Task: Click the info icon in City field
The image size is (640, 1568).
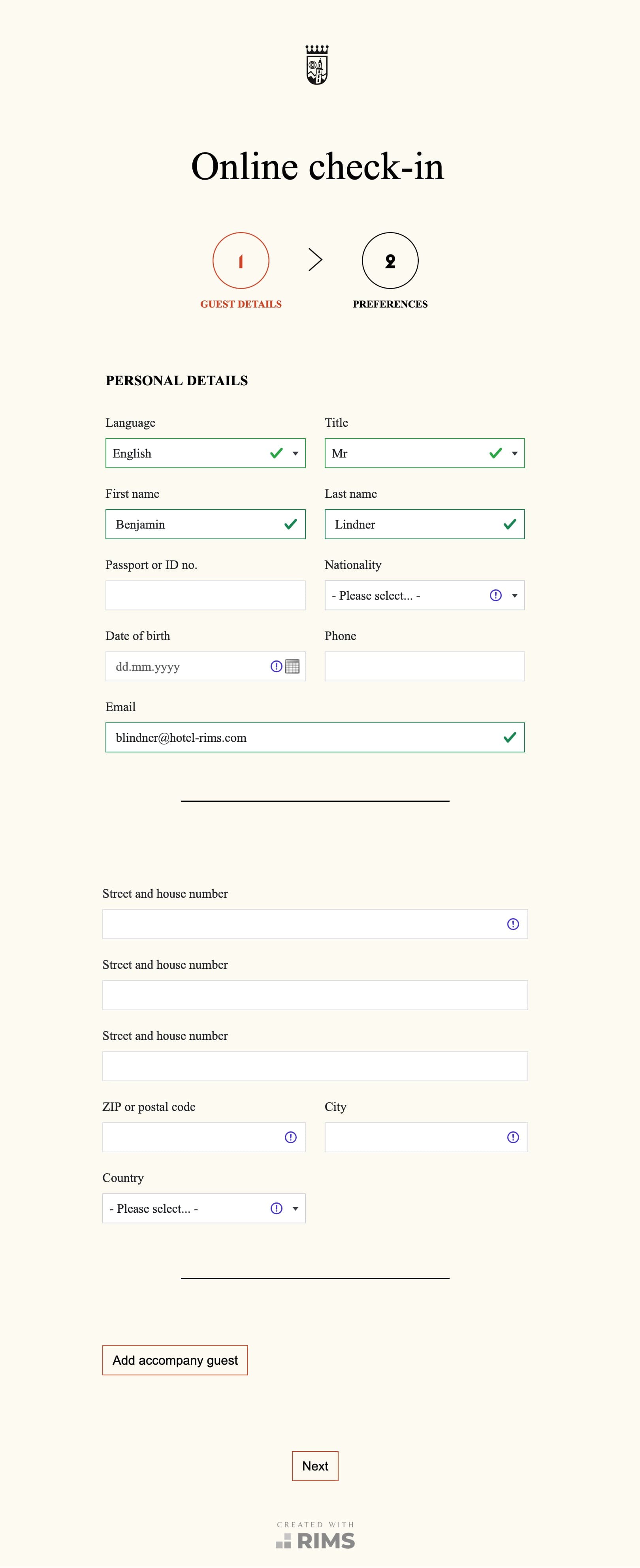Action: (x=513, y=1137)
